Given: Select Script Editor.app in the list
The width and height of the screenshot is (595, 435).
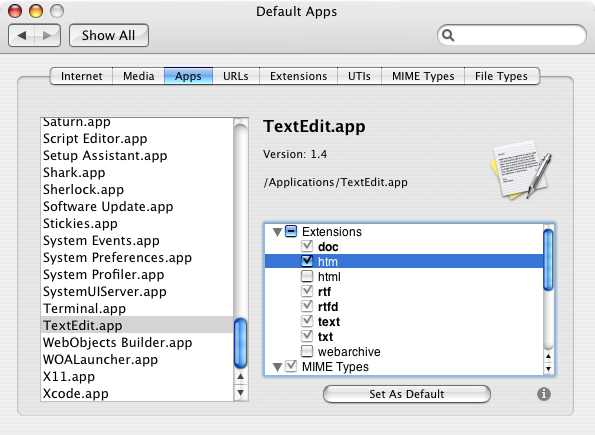Looking at the screenshot, I should point(137,139).
